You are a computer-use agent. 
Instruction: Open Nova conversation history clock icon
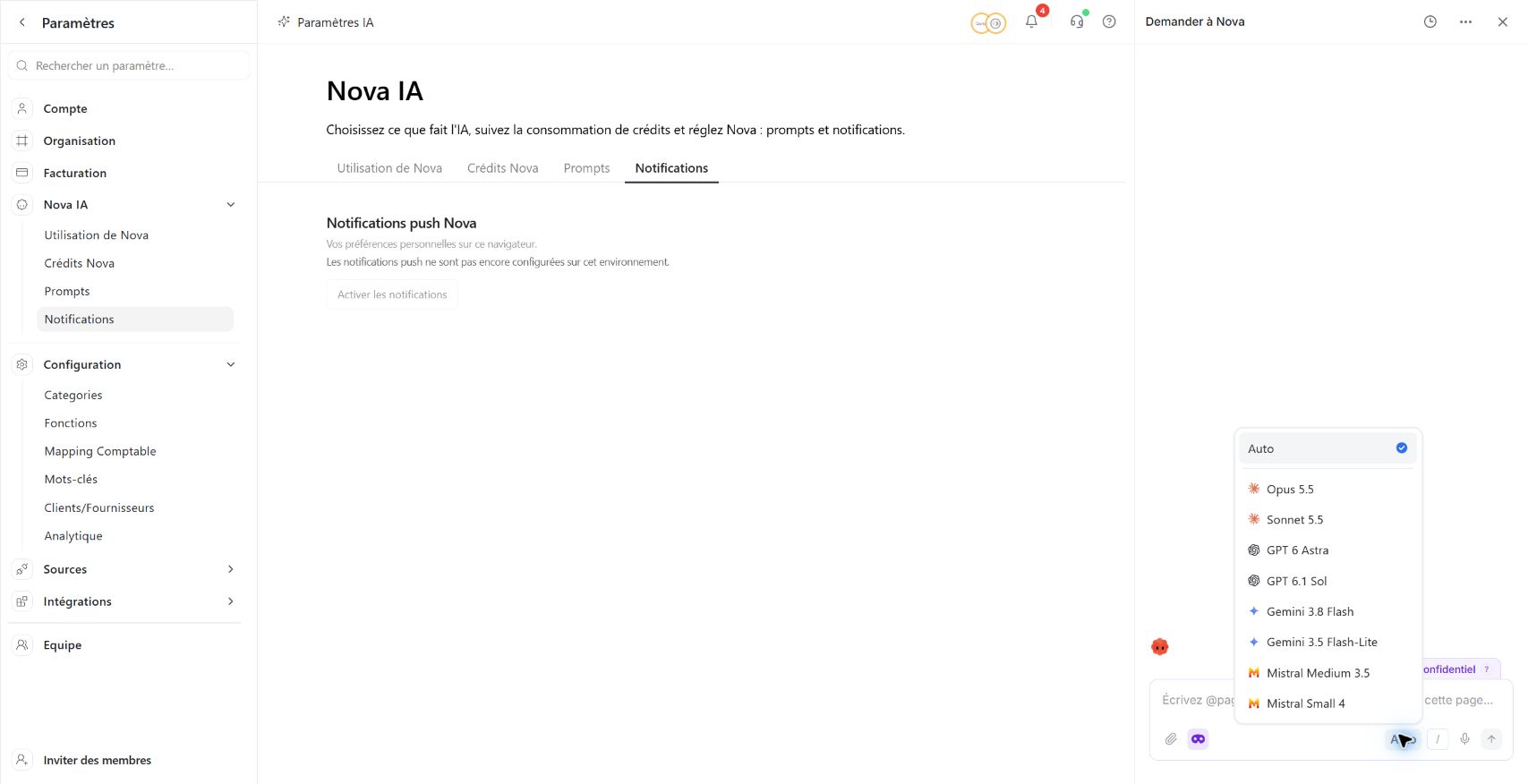coord(1430,21)
